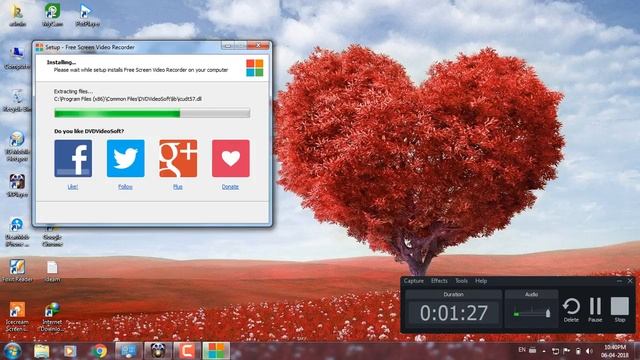Image resolution: width=640 pixels, height=360 pixels.
Task: Click the DVDVideoSoft logo in setup header
Action: point(255,68)
